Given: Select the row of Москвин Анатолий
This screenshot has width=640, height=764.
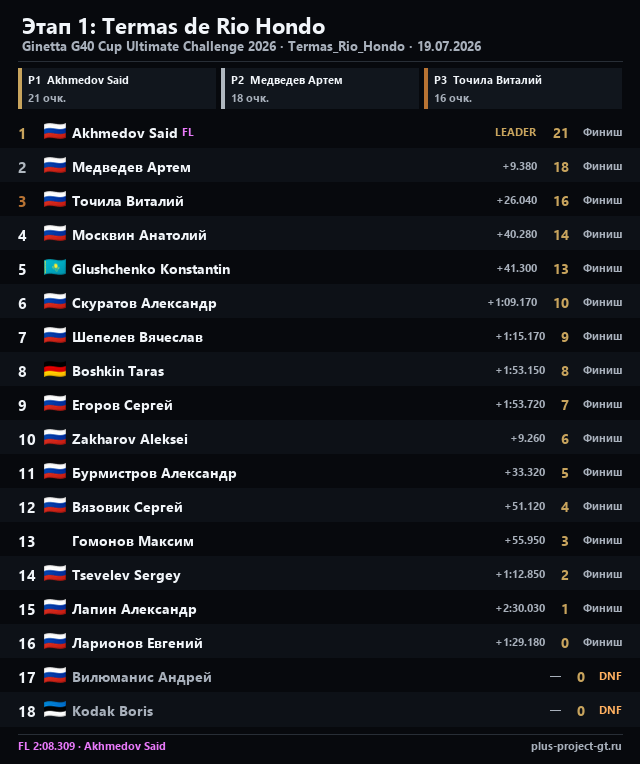Looking at the screenshot, I should coord(320,235).
